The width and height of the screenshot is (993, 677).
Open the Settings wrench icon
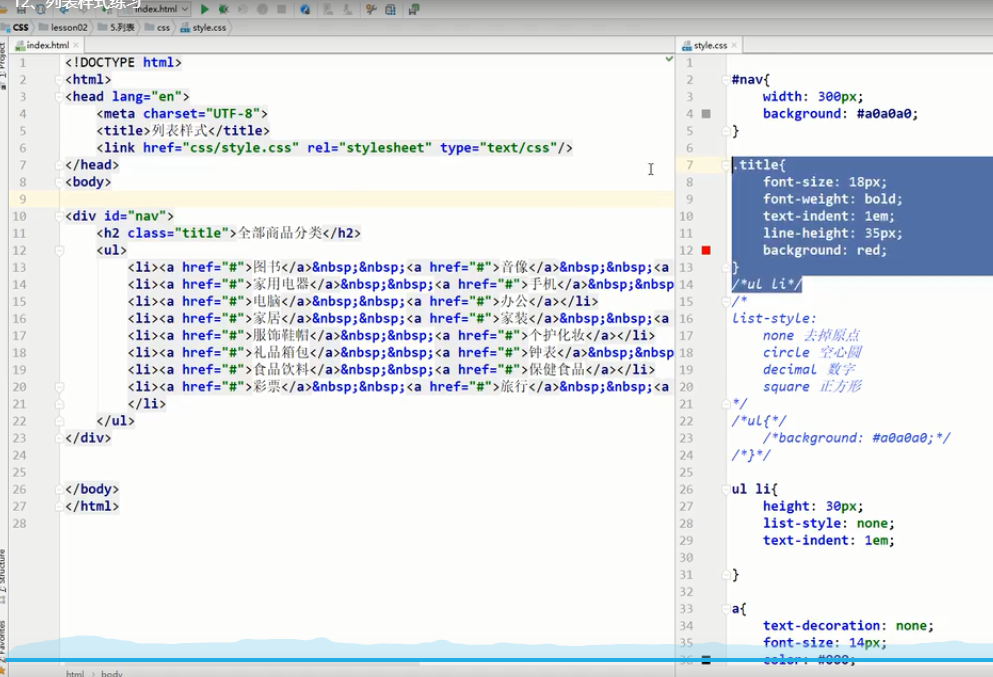[x=371, y=9]
